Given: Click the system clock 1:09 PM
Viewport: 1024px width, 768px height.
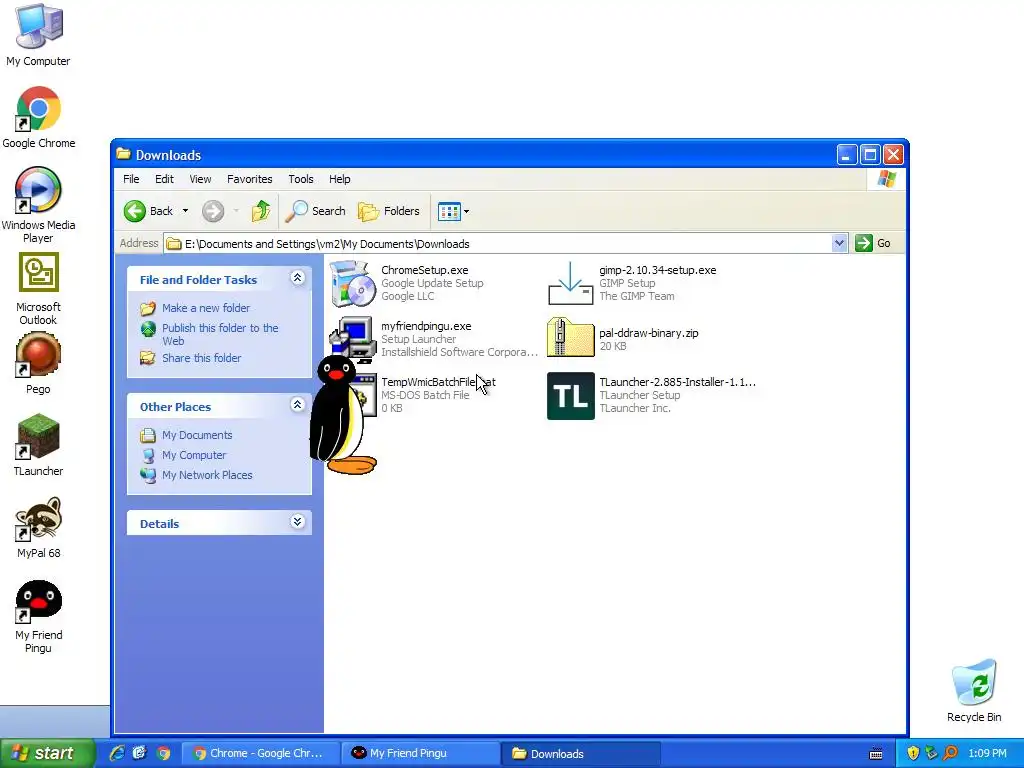Looking at the screenshot, I should click(987, 753).
